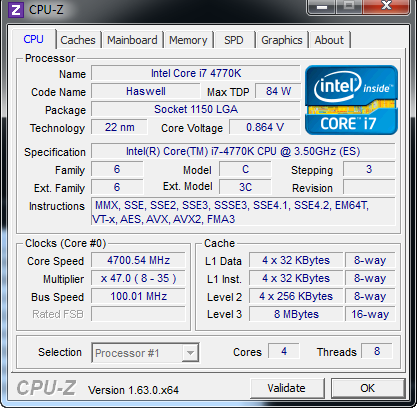The image size is (417, 408).
Task: Click the Model value C
Action: pyautogui.click(x=245, y=169)
